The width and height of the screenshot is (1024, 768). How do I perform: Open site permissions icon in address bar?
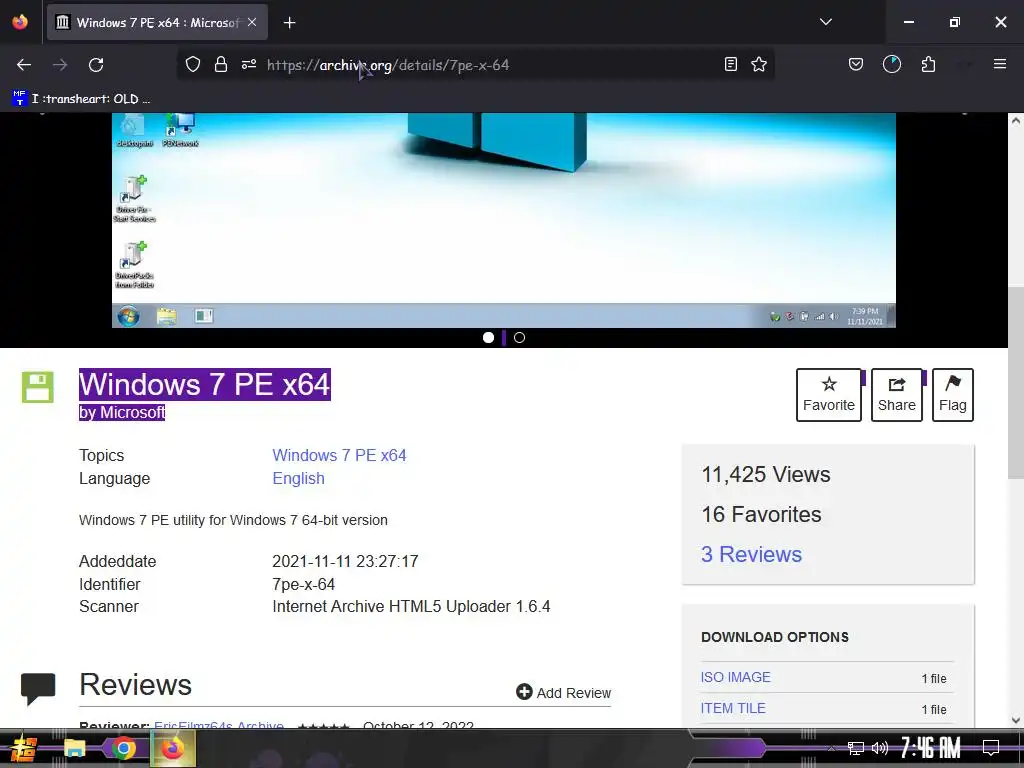click(x=249, y=65)
